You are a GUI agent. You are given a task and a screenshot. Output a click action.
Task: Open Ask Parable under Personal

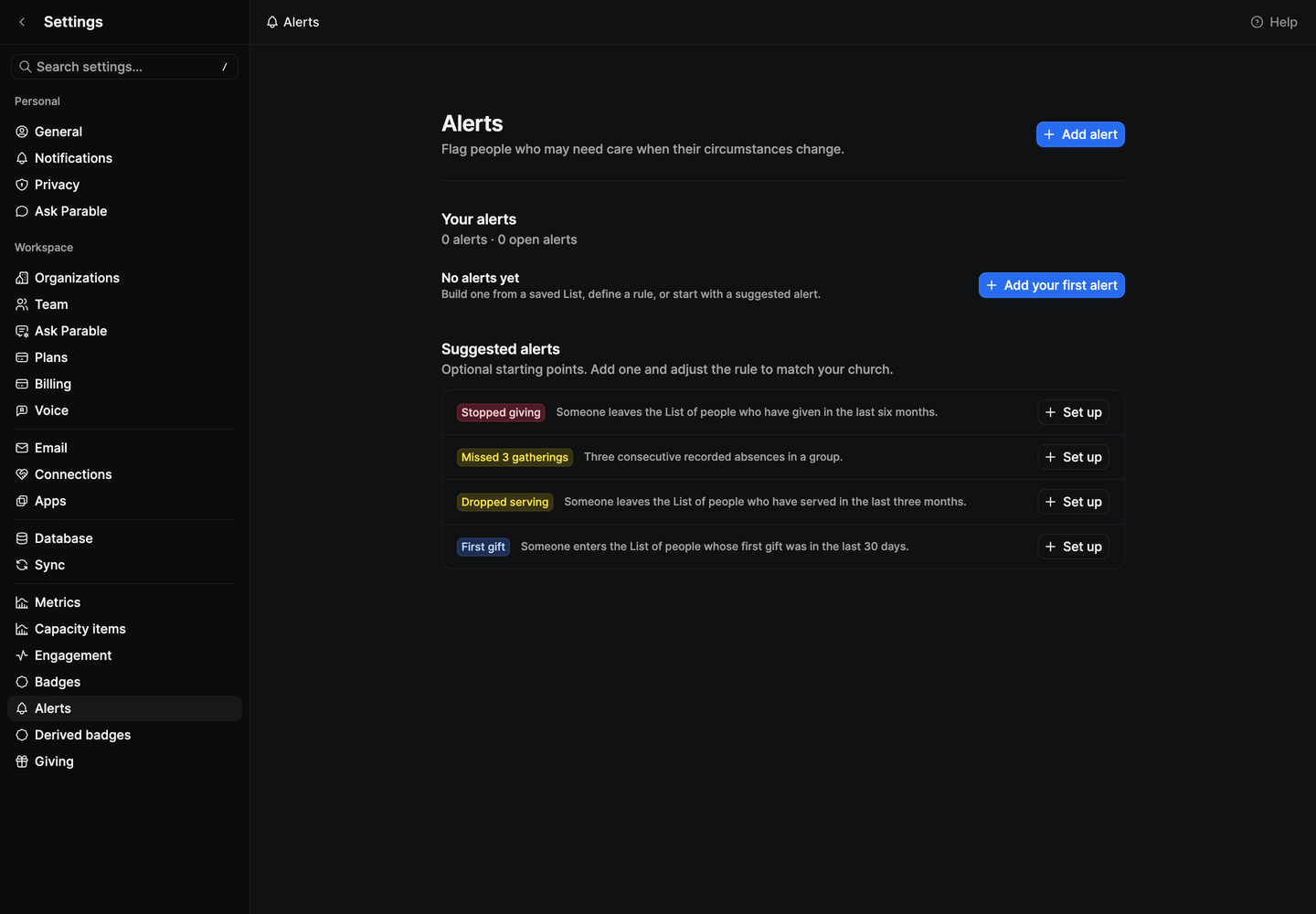(124, 211)
